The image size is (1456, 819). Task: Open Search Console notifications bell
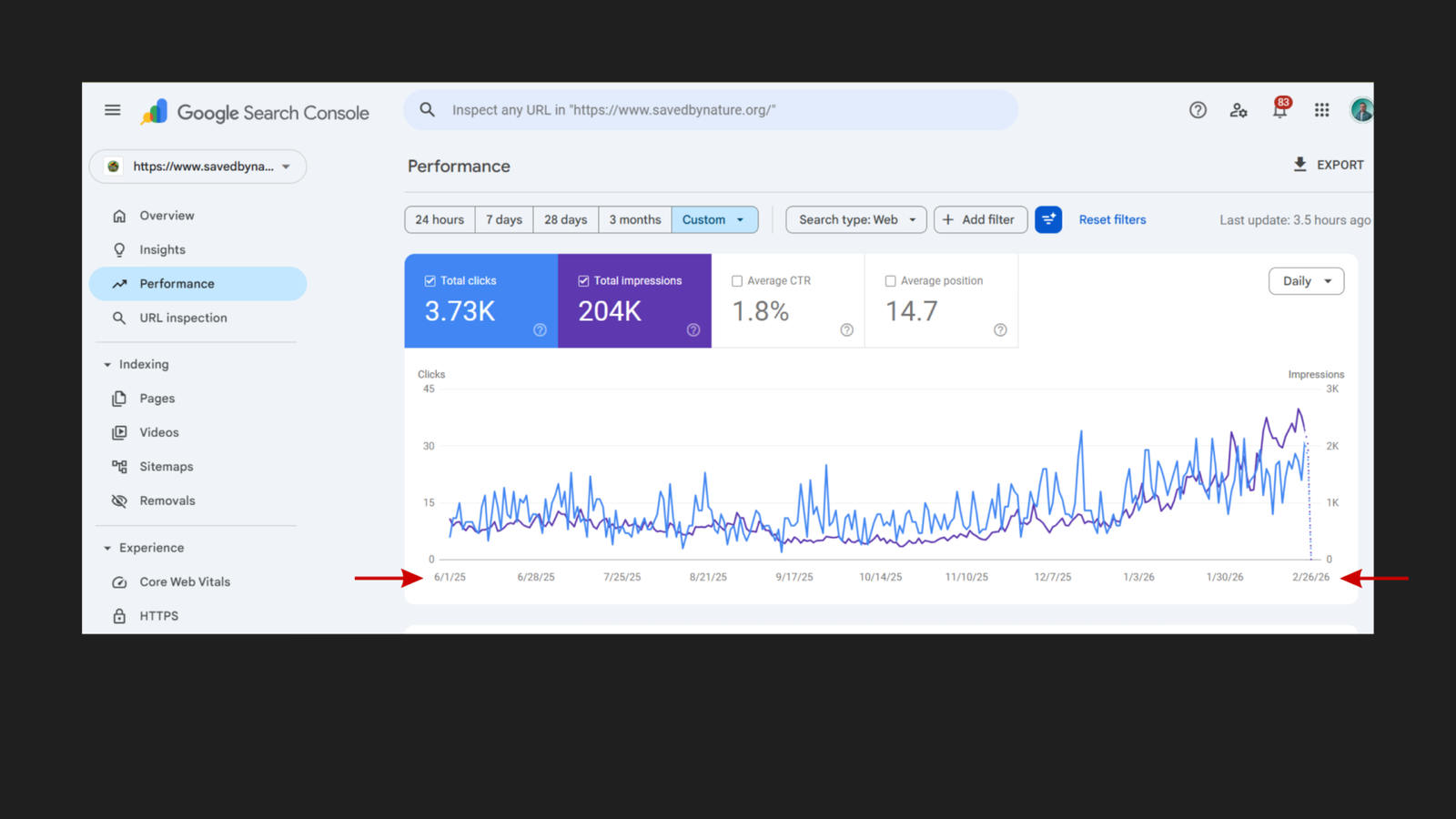click(1279, 109)
